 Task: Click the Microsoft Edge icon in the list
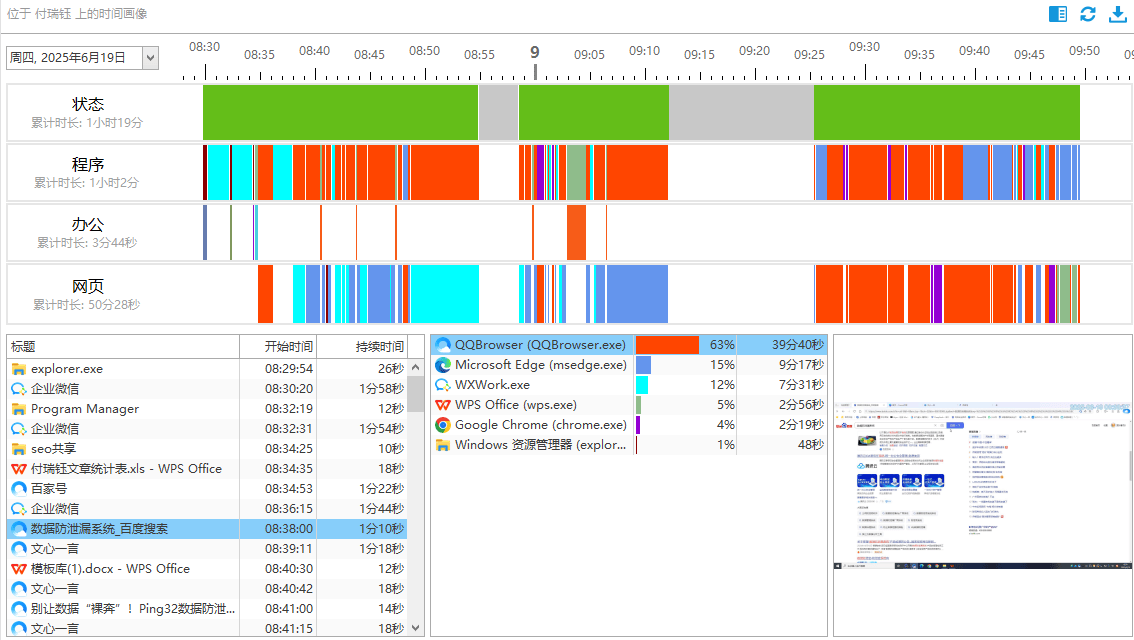click(x=443, y=365)
